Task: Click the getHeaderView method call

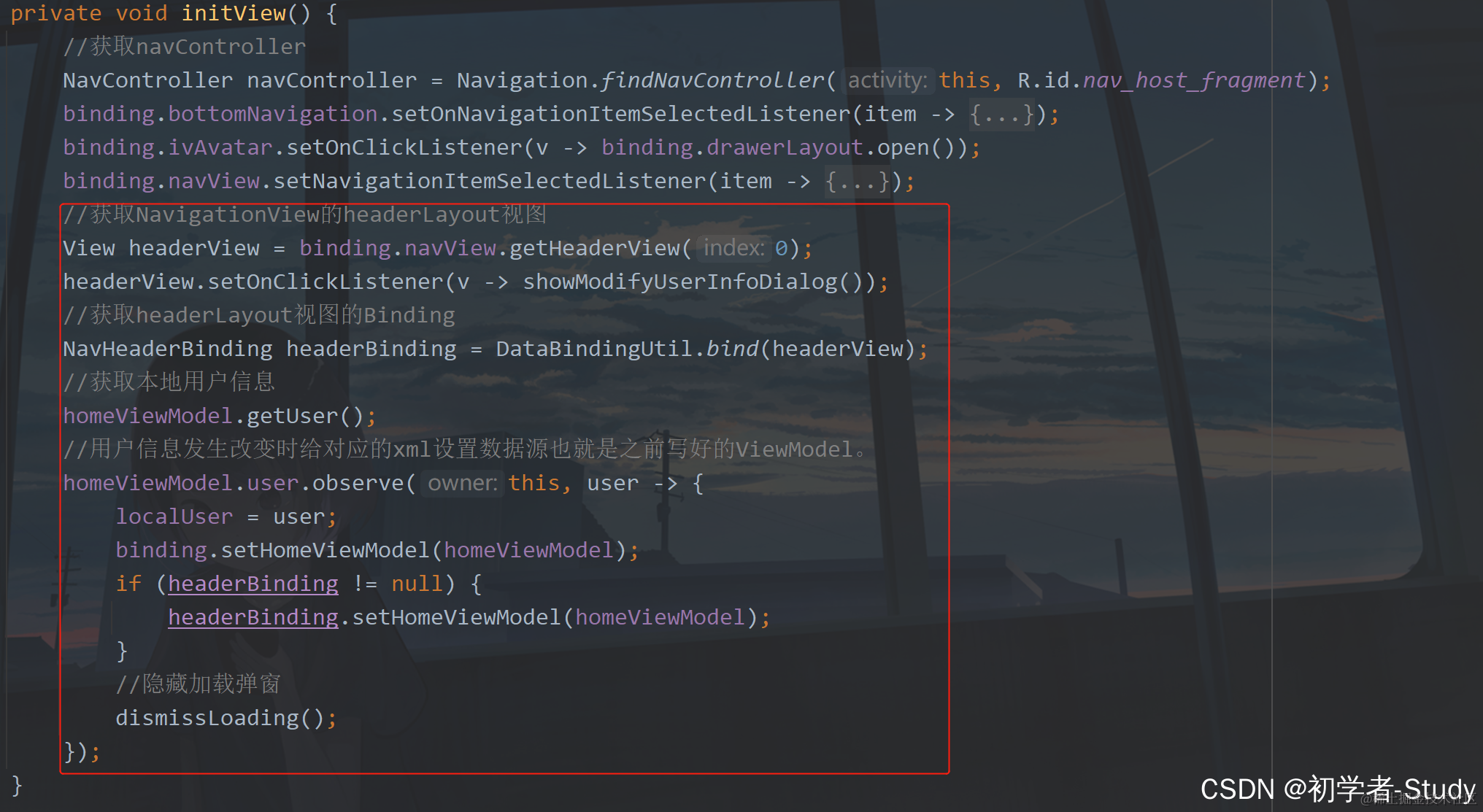Action: point(594,249)
